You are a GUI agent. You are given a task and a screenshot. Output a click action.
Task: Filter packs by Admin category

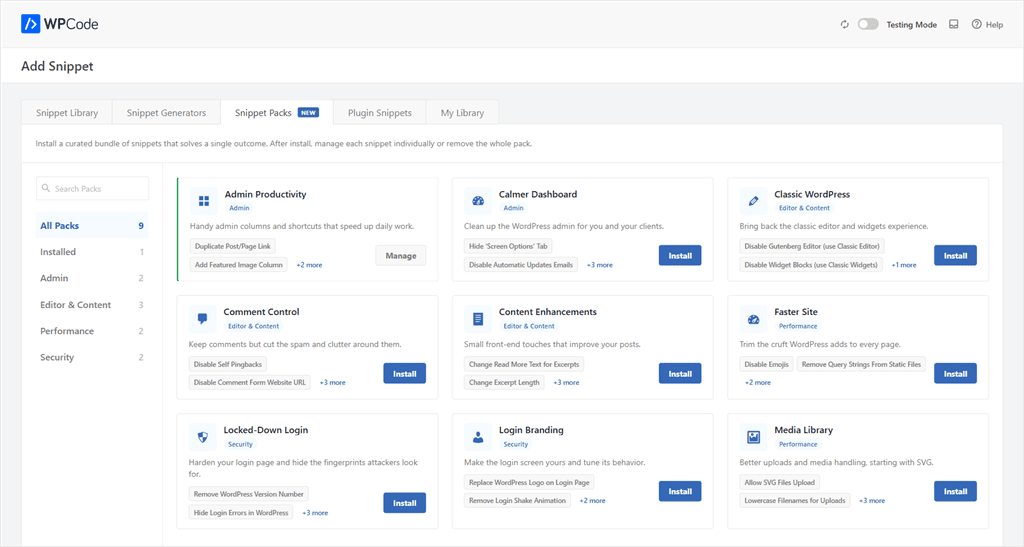coord(92,278)
